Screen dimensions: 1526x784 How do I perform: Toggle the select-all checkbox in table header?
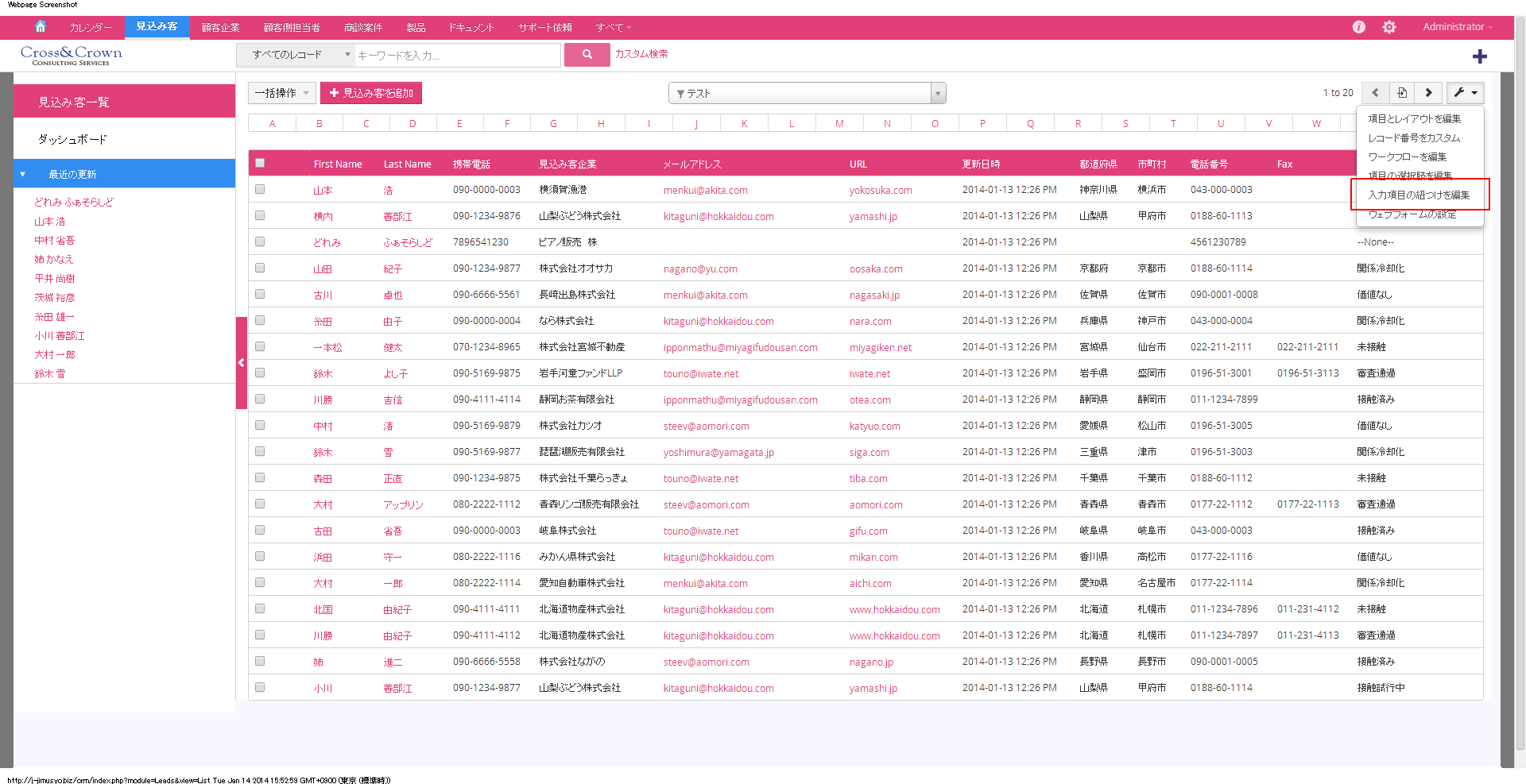point(260,164)
